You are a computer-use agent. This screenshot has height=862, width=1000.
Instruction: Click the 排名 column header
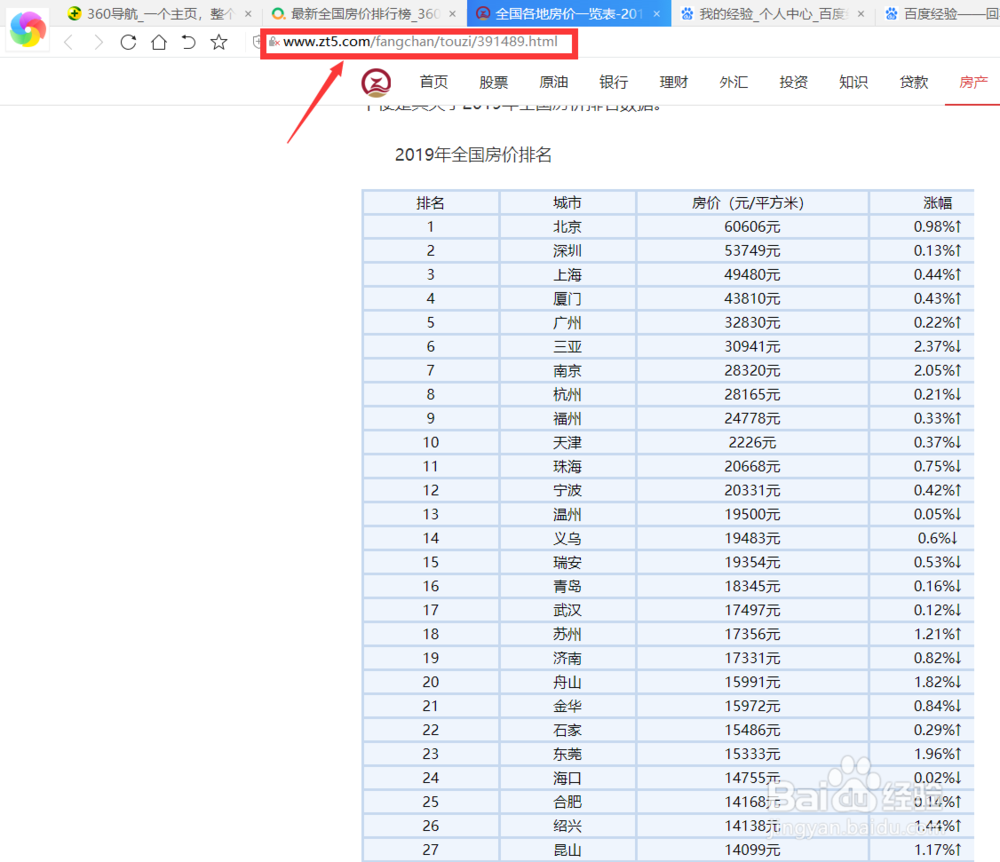click(430, 203)
